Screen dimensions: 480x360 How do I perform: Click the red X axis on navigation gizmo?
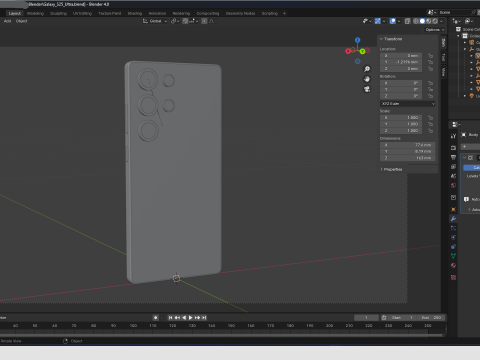tap(348, 51)
